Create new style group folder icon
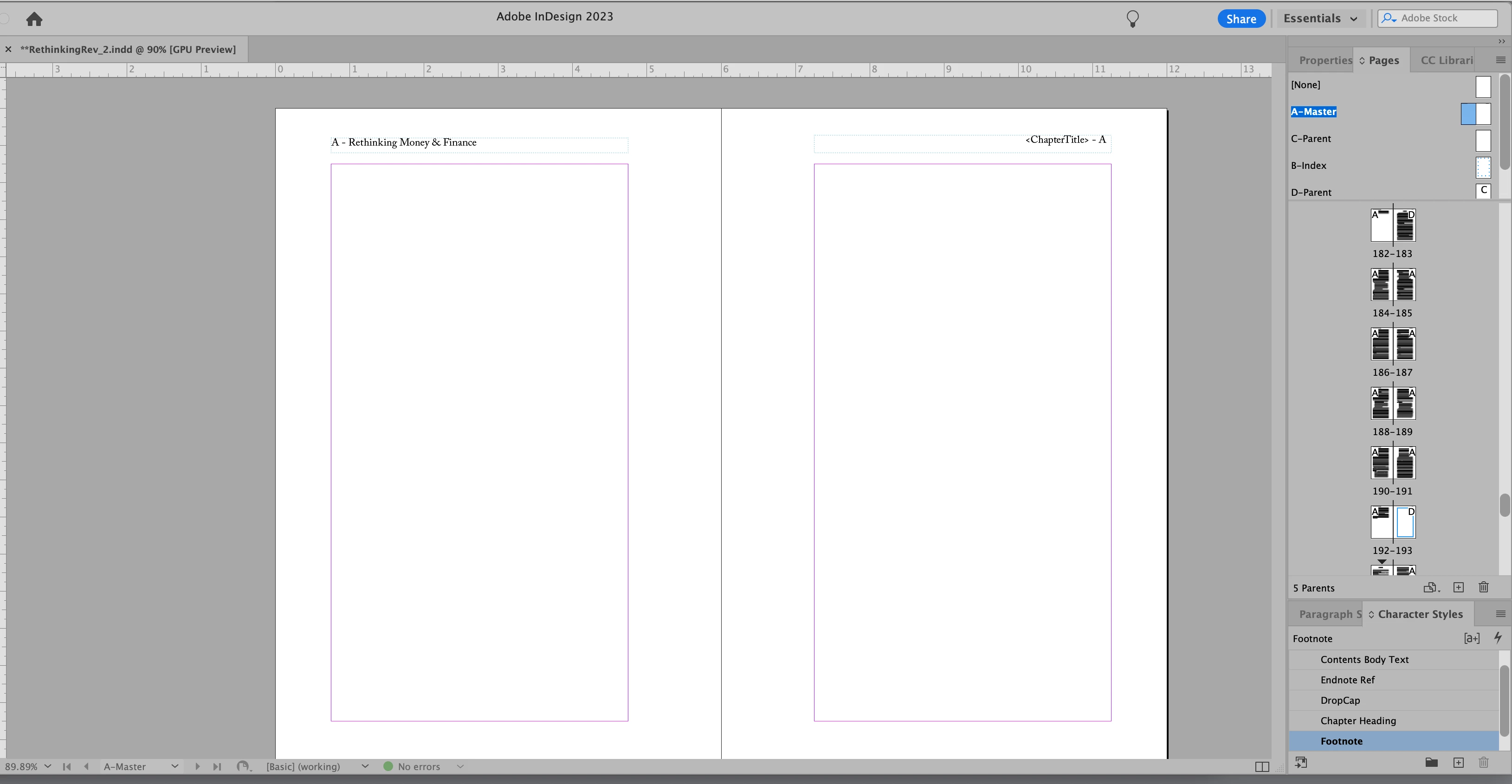1512x784 pixels. coord(1432,762)
